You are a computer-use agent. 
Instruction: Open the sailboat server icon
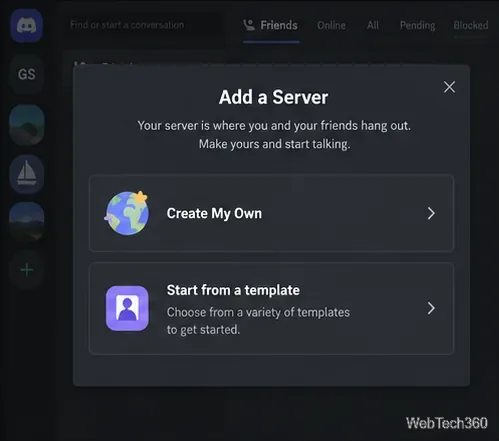(x=27, y=174)
